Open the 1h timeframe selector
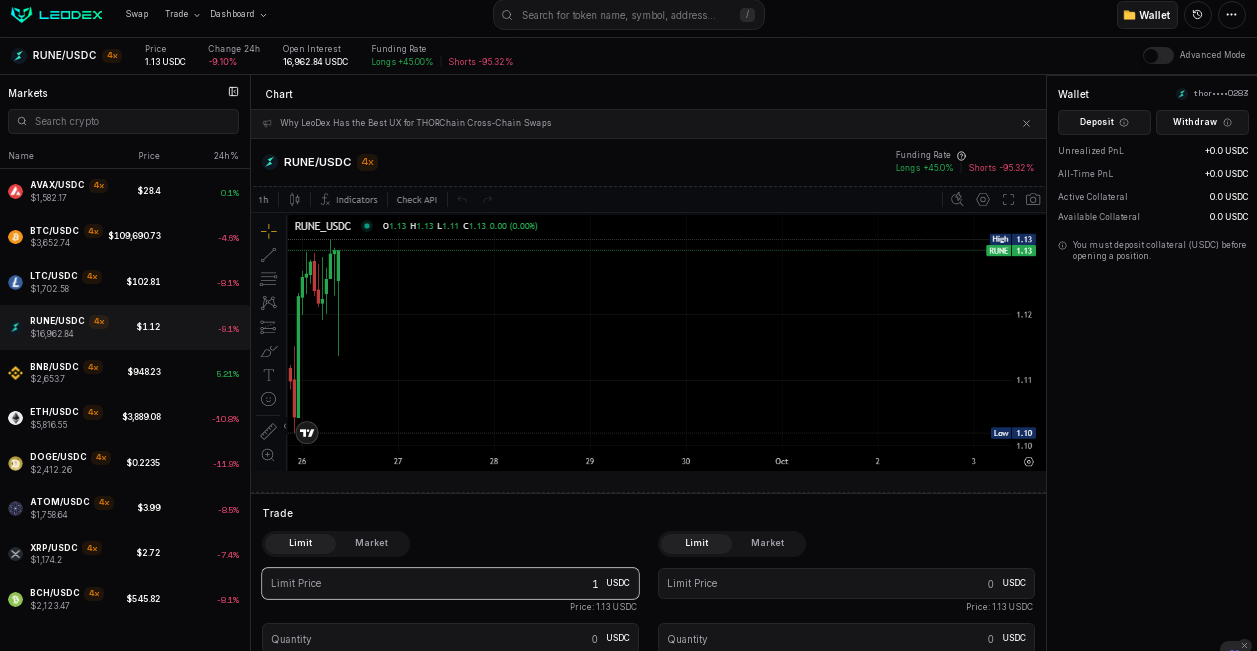1257x651 pixels. pos(263,200)
